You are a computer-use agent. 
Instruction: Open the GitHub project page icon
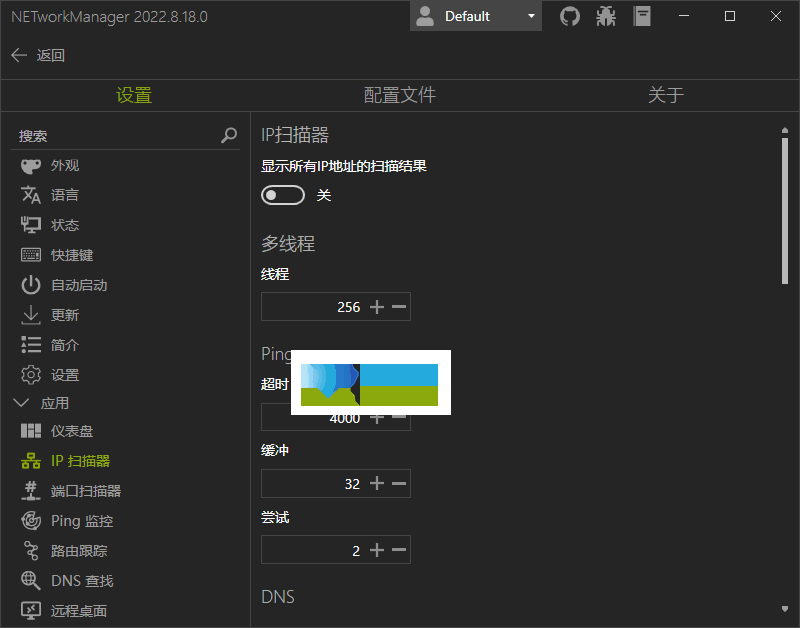tap(569, 16)
